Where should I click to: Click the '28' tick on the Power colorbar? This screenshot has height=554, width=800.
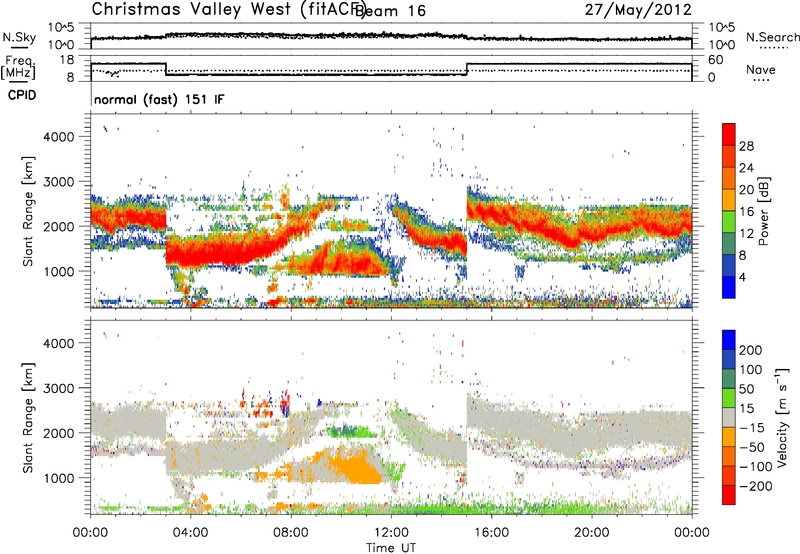(746, 146)
